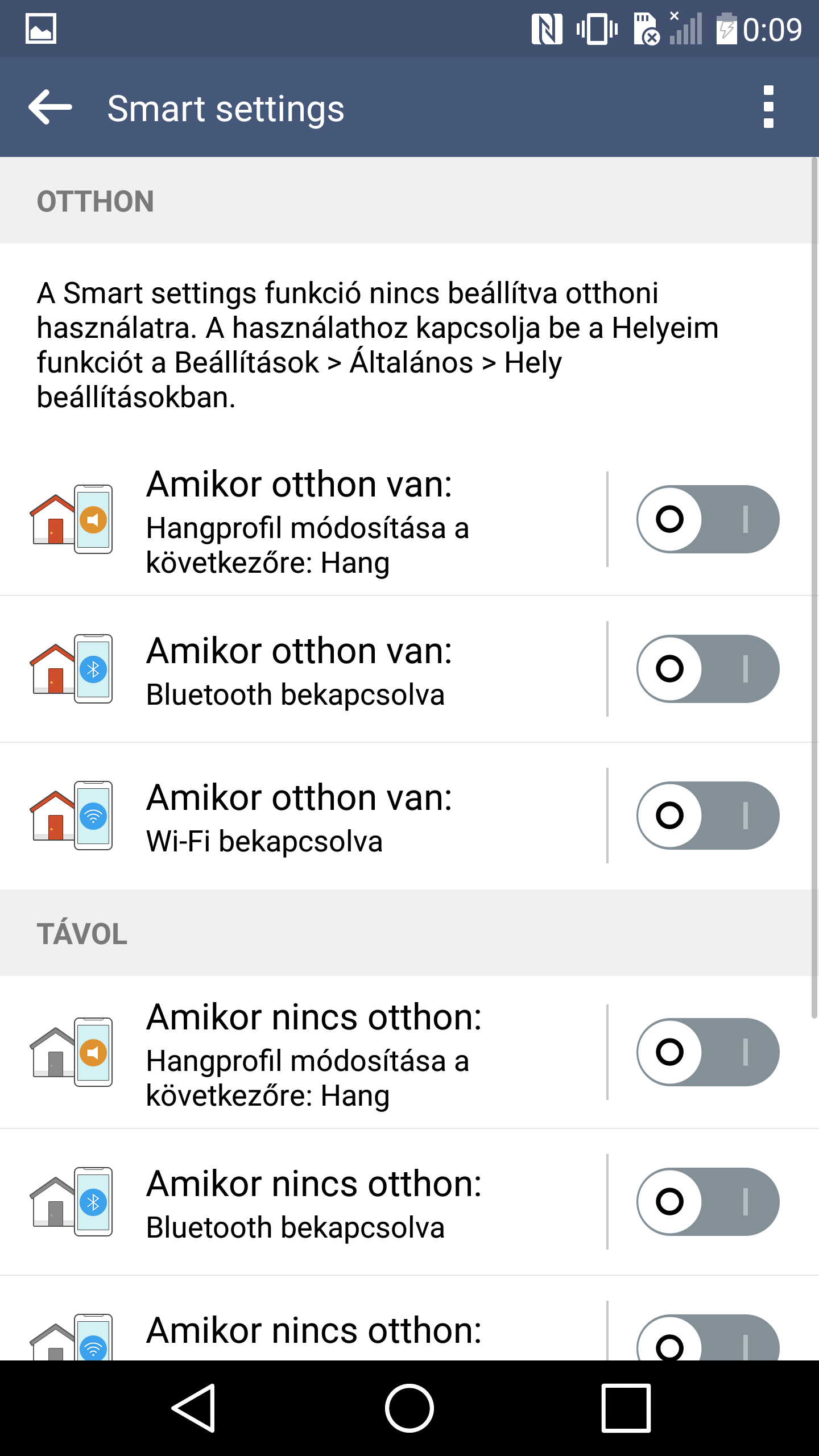Tap the away sound profile icon
This screenshot has height=1456, width=819.
[x=71, y=1052]
